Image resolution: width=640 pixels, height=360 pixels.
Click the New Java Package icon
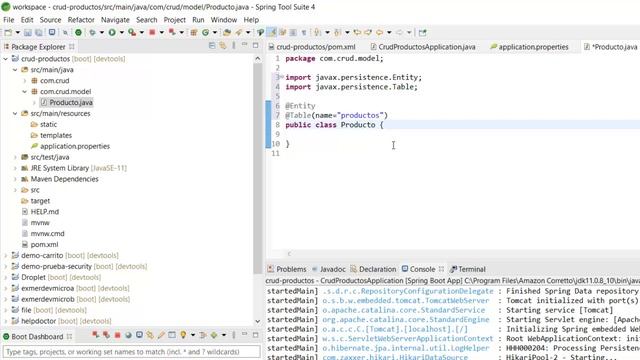[x=194, y=32]
